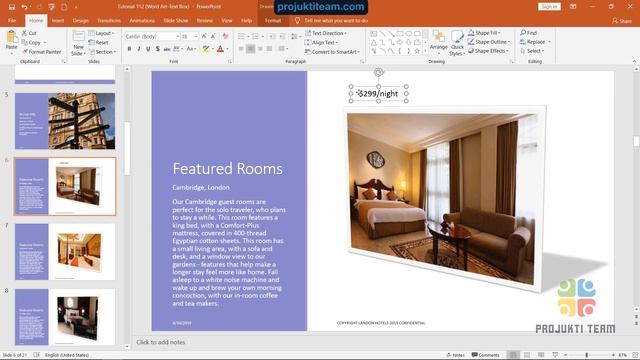Switch to the Insert tab
Screen dimensions: 640x360
coord(58,20)
